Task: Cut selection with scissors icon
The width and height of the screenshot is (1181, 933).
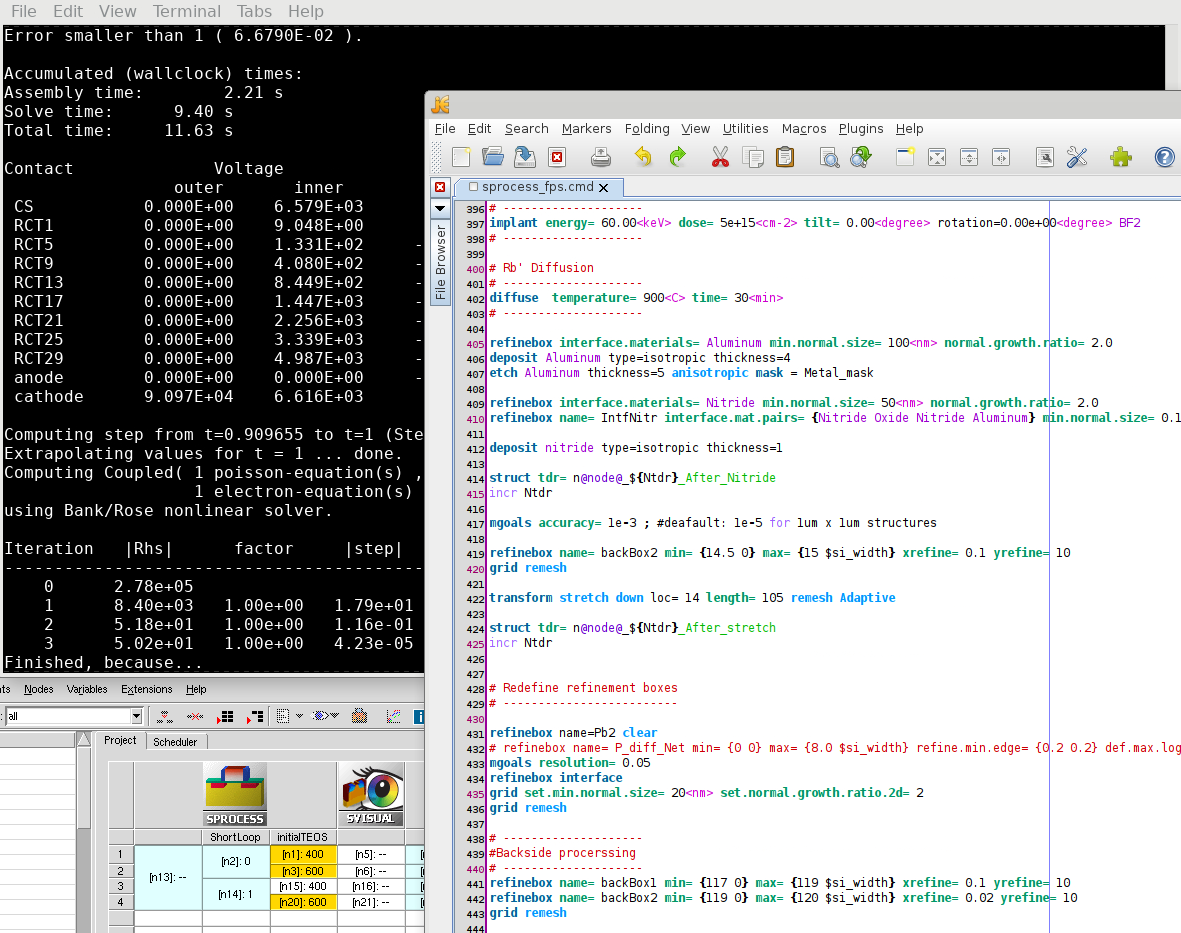Action: tap(720, 157)
